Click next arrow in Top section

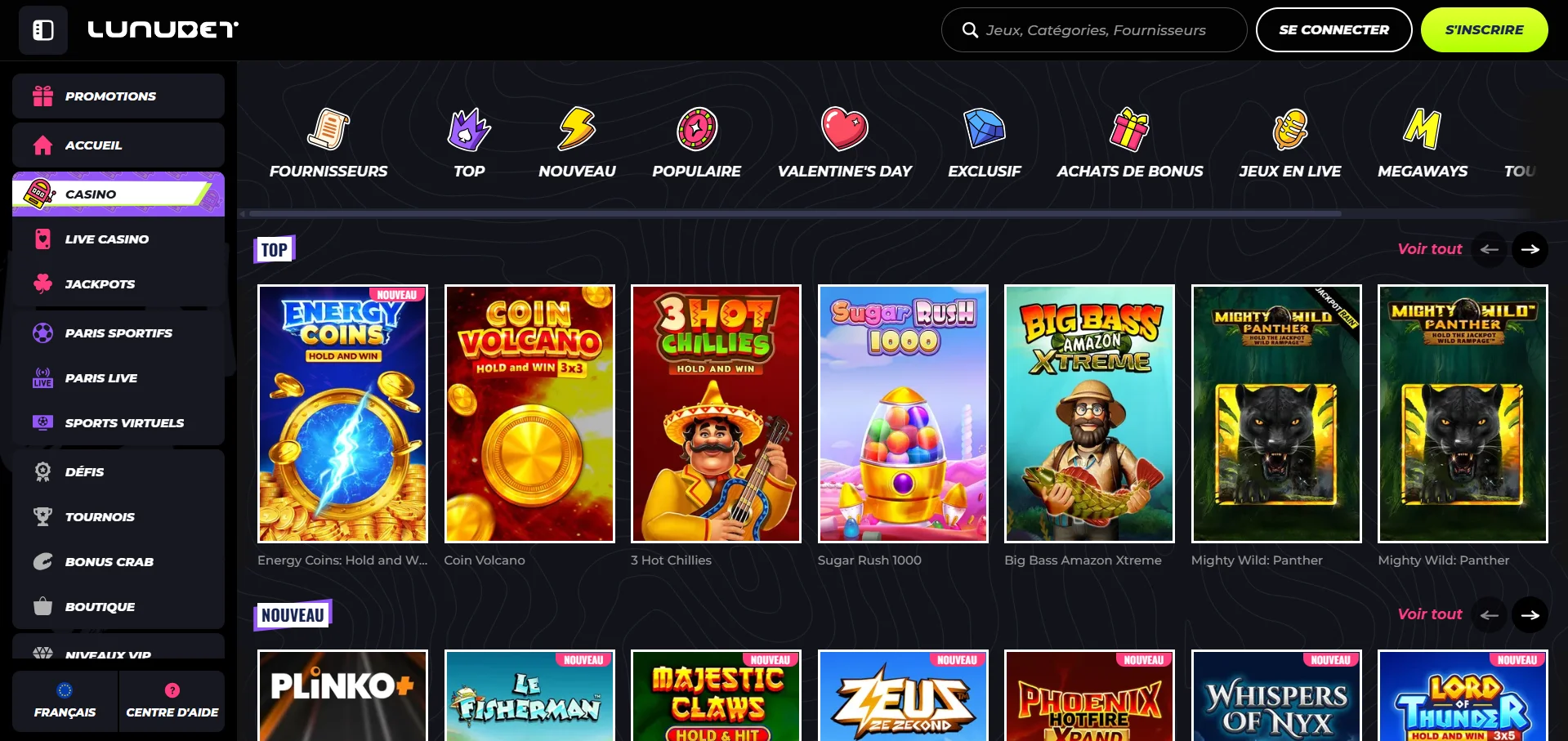[1530, 250]
